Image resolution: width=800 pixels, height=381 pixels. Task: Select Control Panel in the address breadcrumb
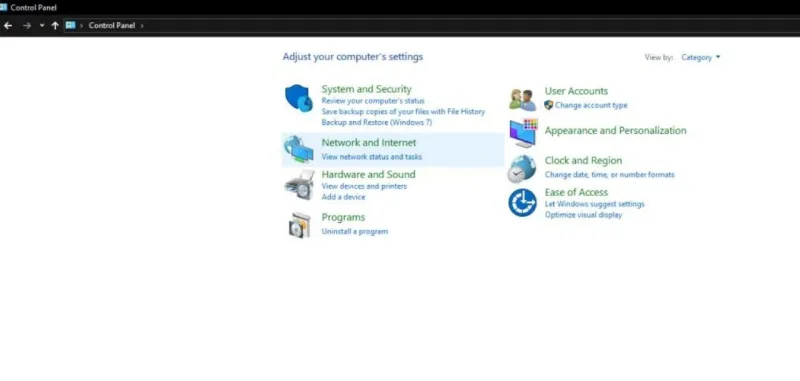pyautogui.click(x=112, y=26)
